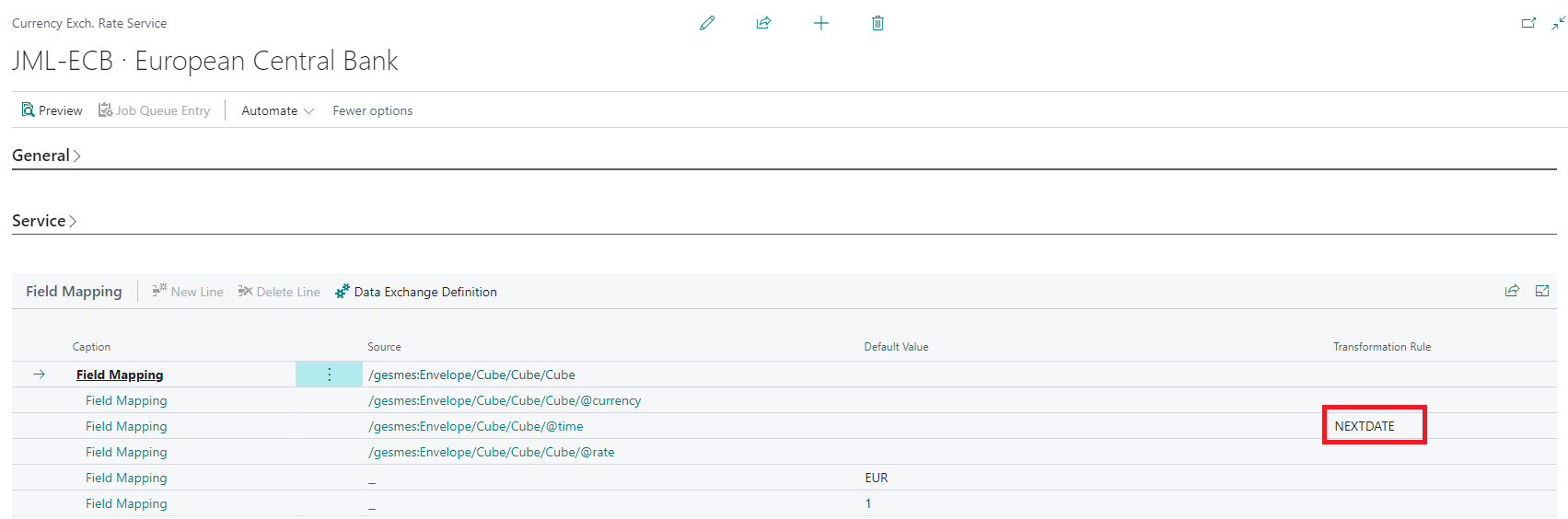
Task: Click the Preview action
Action: [52, 110]
